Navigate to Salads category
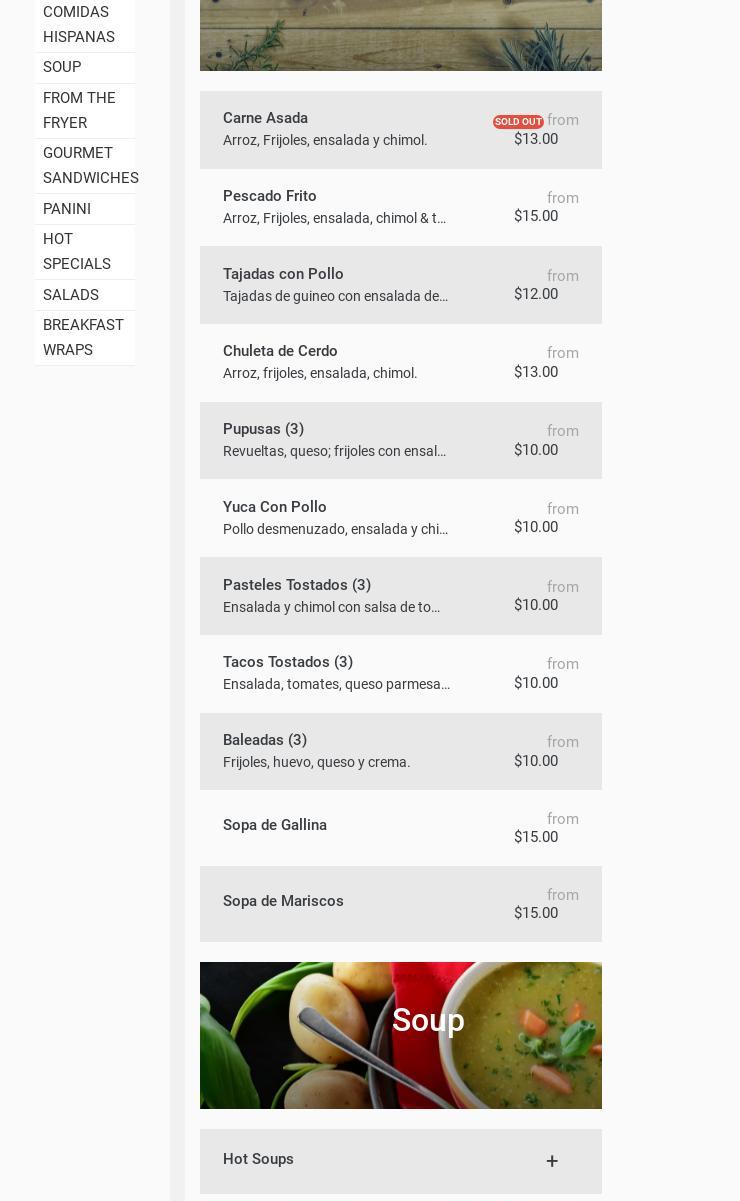This screenshot has height=1201, width=740. pos(71,295)
